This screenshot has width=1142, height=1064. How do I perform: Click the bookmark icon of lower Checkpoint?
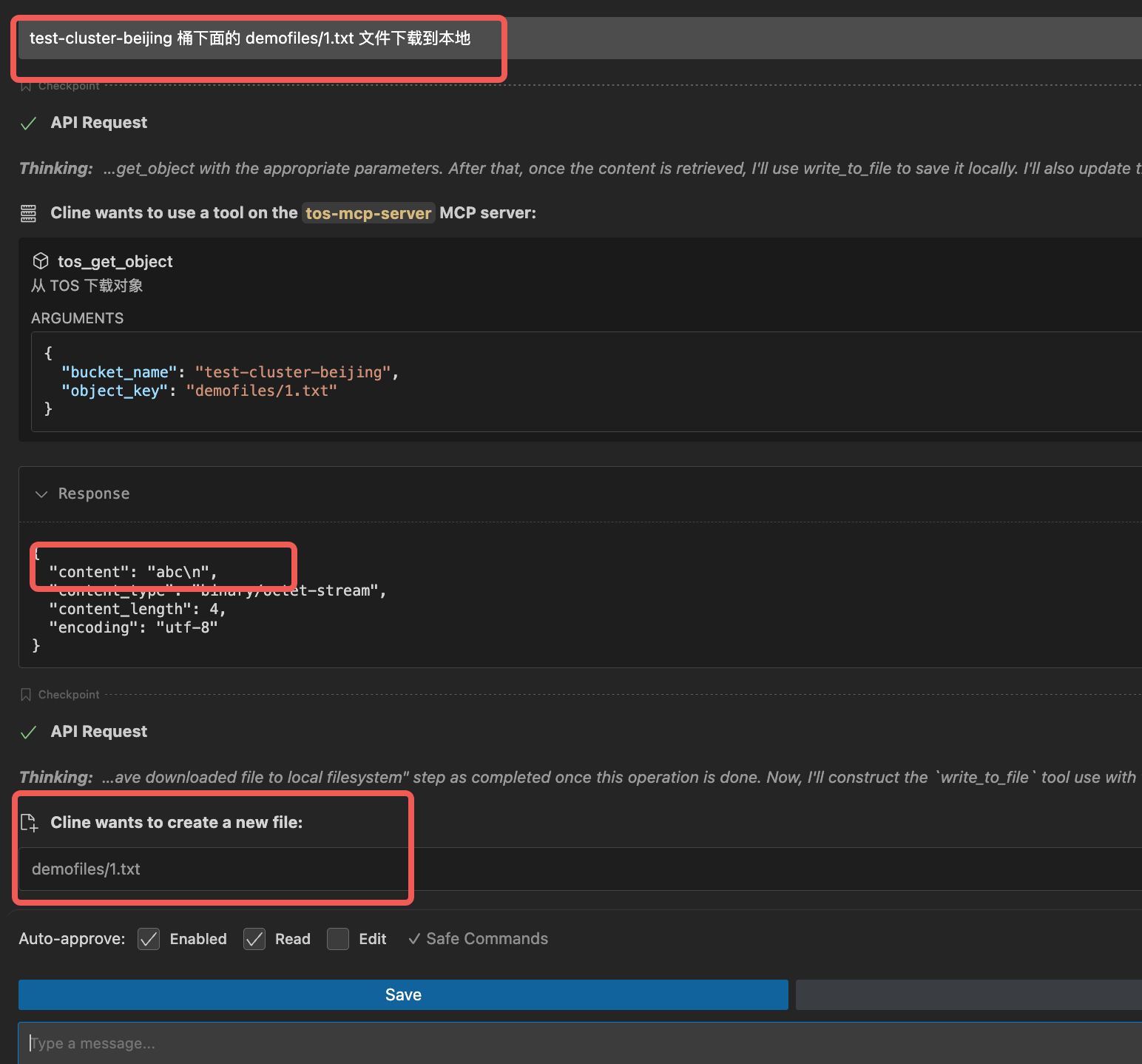click(26, 695)
